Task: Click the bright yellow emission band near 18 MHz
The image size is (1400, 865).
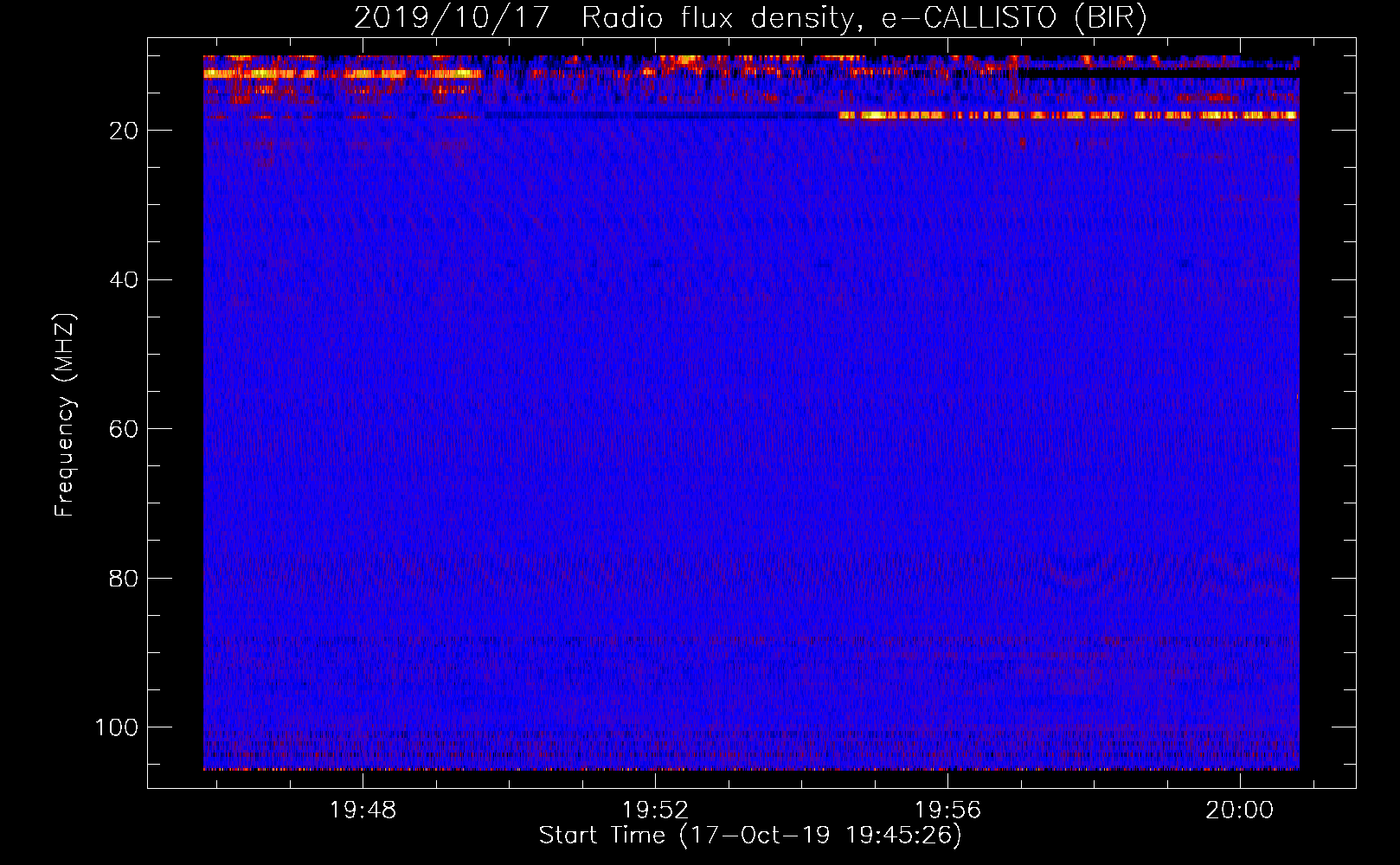Action: (x=1069, y=115)
